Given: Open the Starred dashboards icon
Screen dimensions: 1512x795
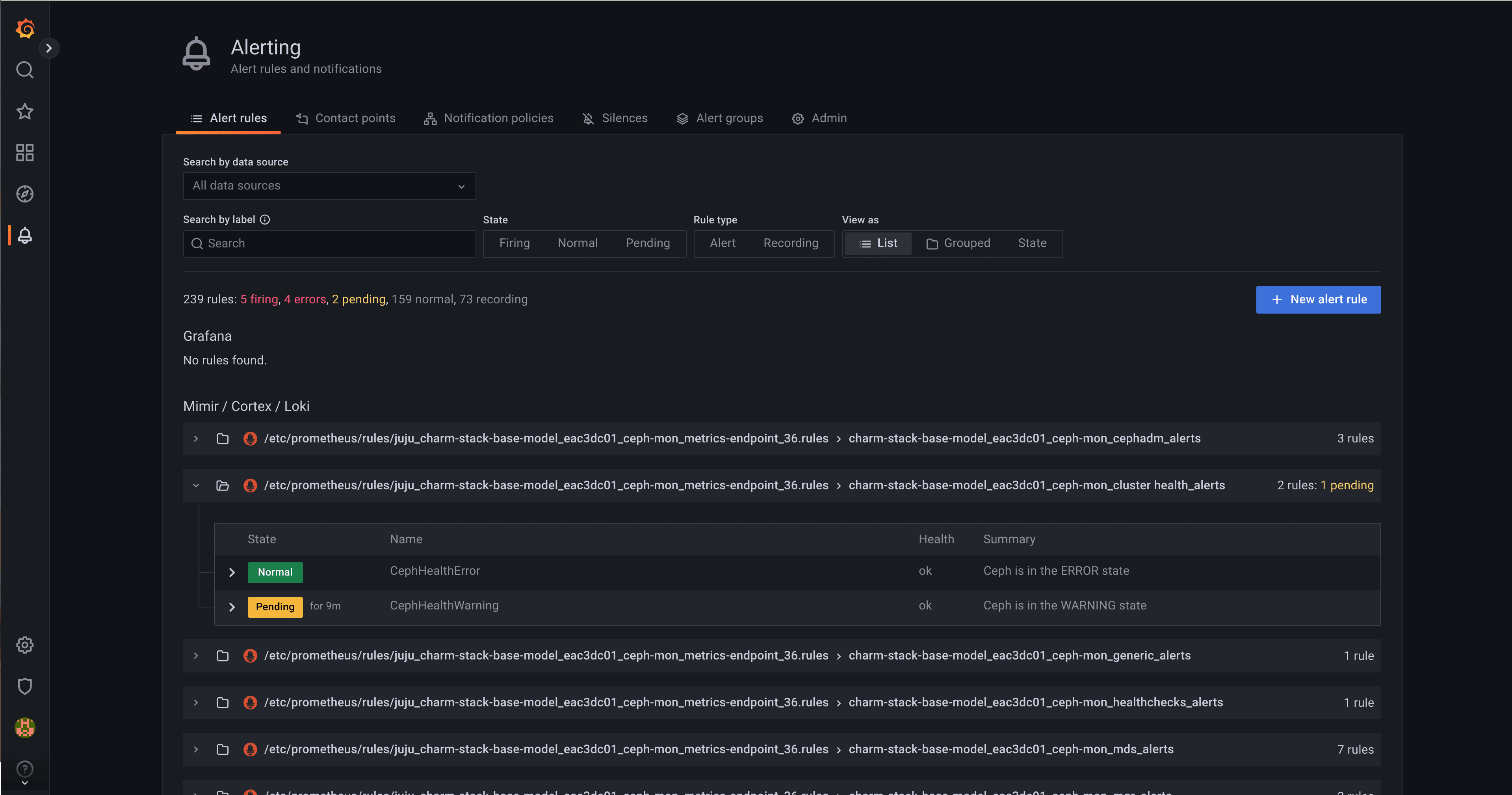Looking at the screenshot, I should coord(25,111).
